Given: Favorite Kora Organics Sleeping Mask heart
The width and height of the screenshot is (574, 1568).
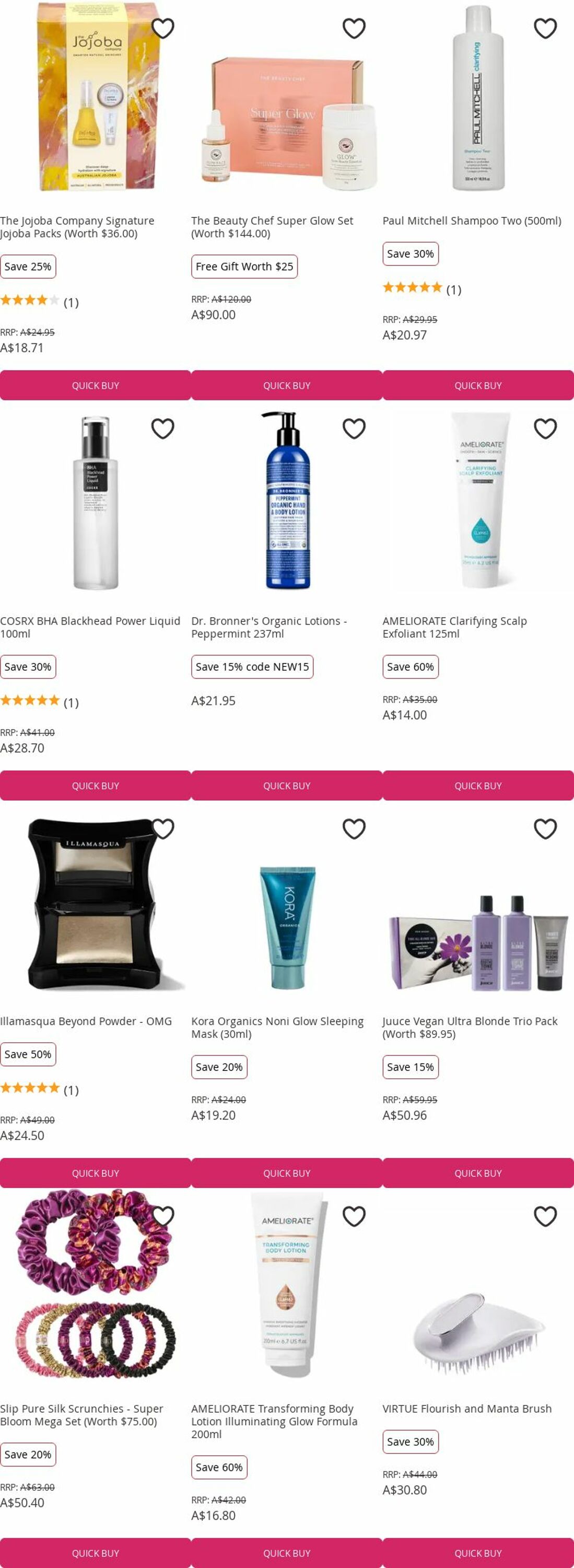Looking at the screenshot, I should tap(354, 828).
